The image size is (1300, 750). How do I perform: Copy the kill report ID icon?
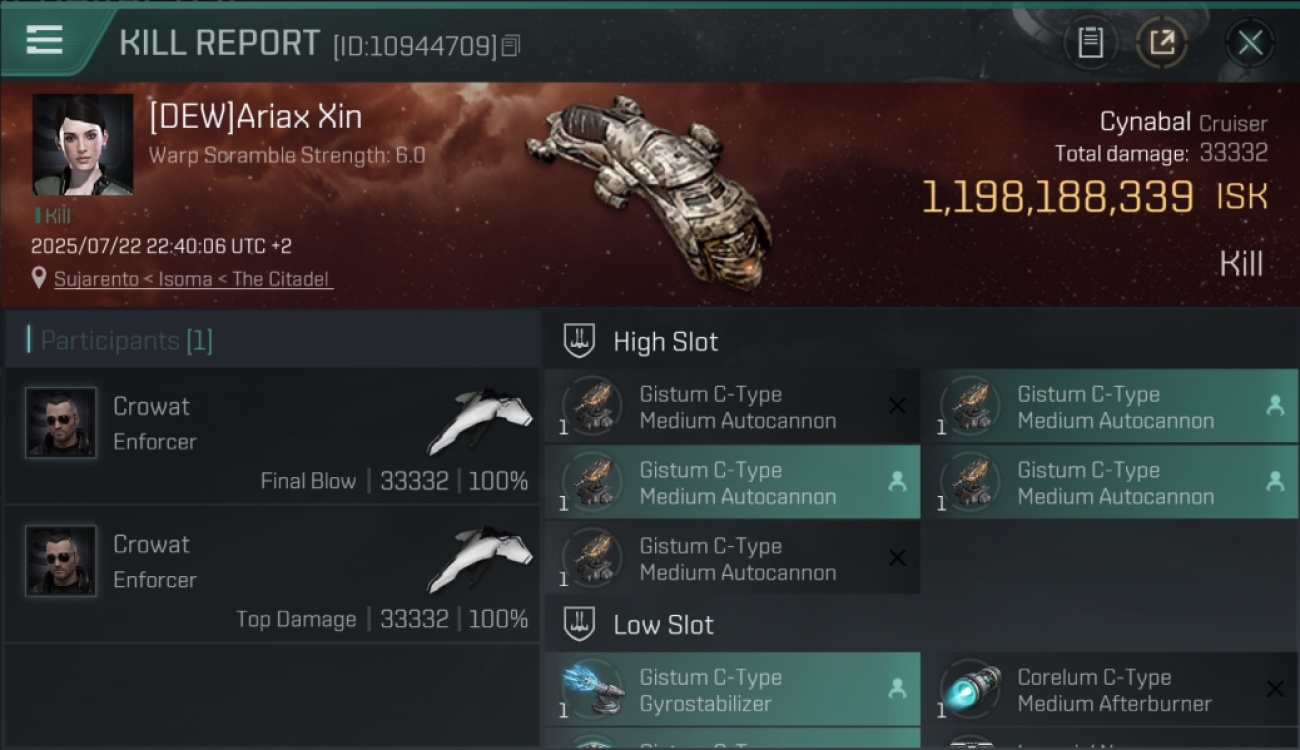pos(511,45)
